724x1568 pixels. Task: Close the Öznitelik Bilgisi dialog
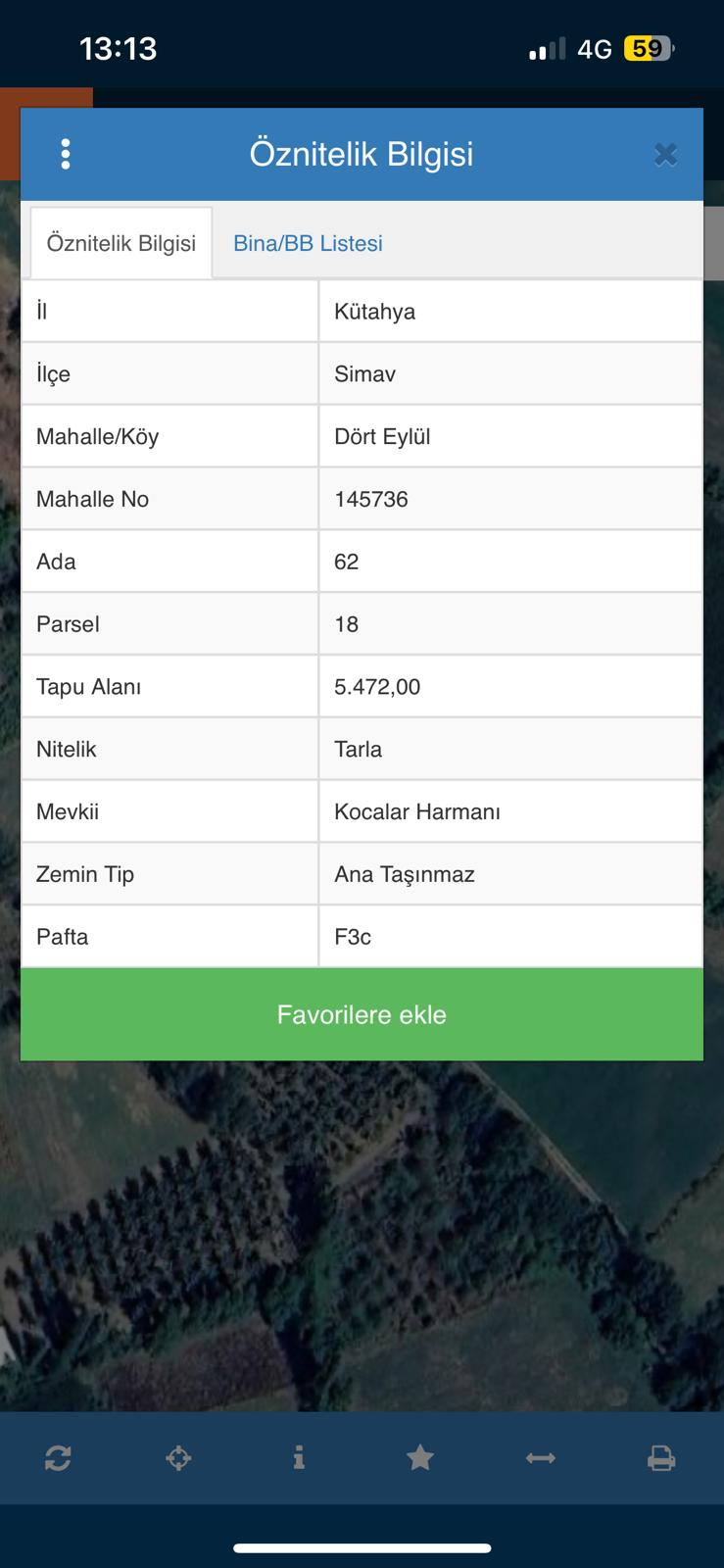pyautogui.click(x=666, y=154)
